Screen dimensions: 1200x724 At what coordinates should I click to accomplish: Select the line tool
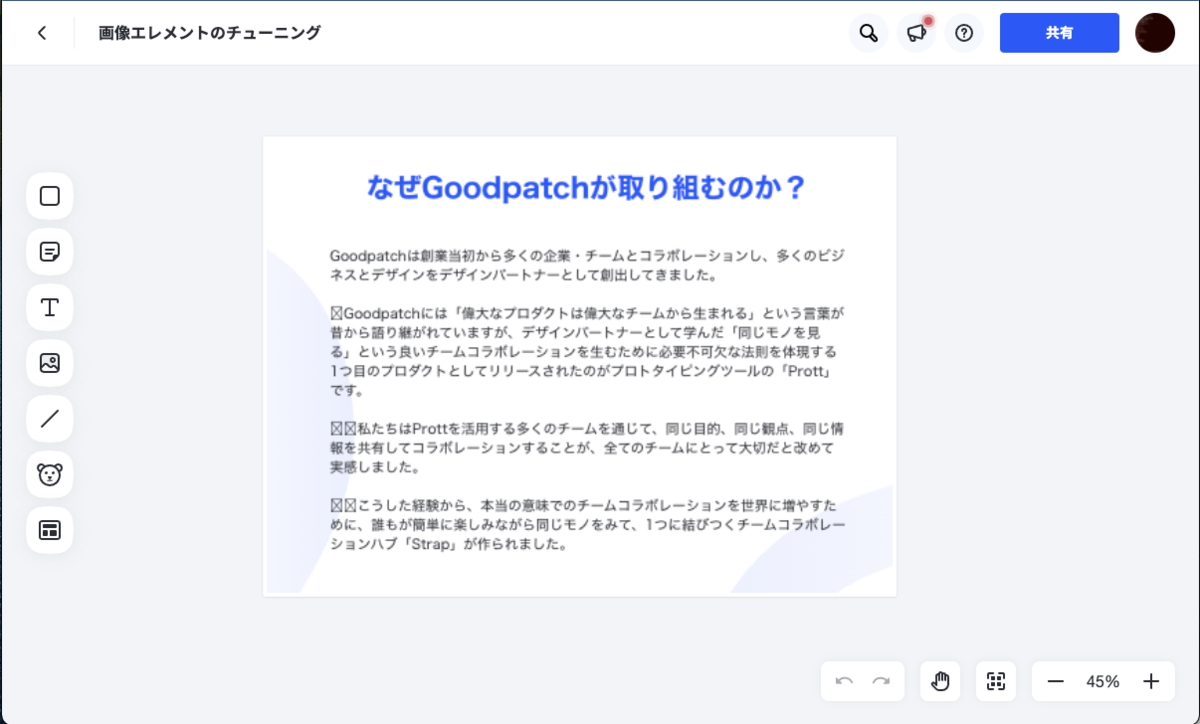click(48, 419)
